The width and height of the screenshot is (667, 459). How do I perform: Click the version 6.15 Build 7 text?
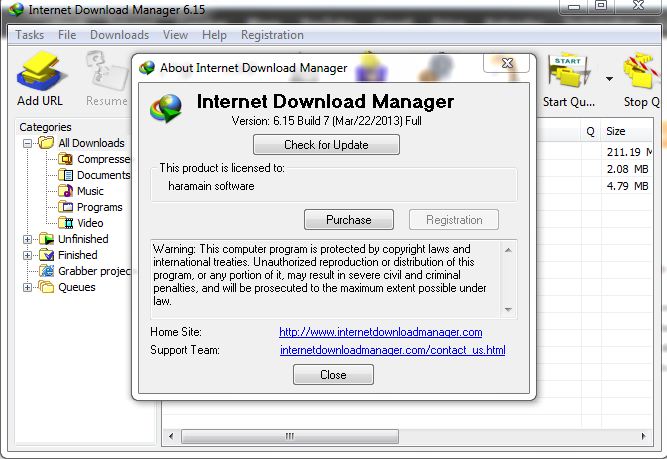click(x=326, y=121)
